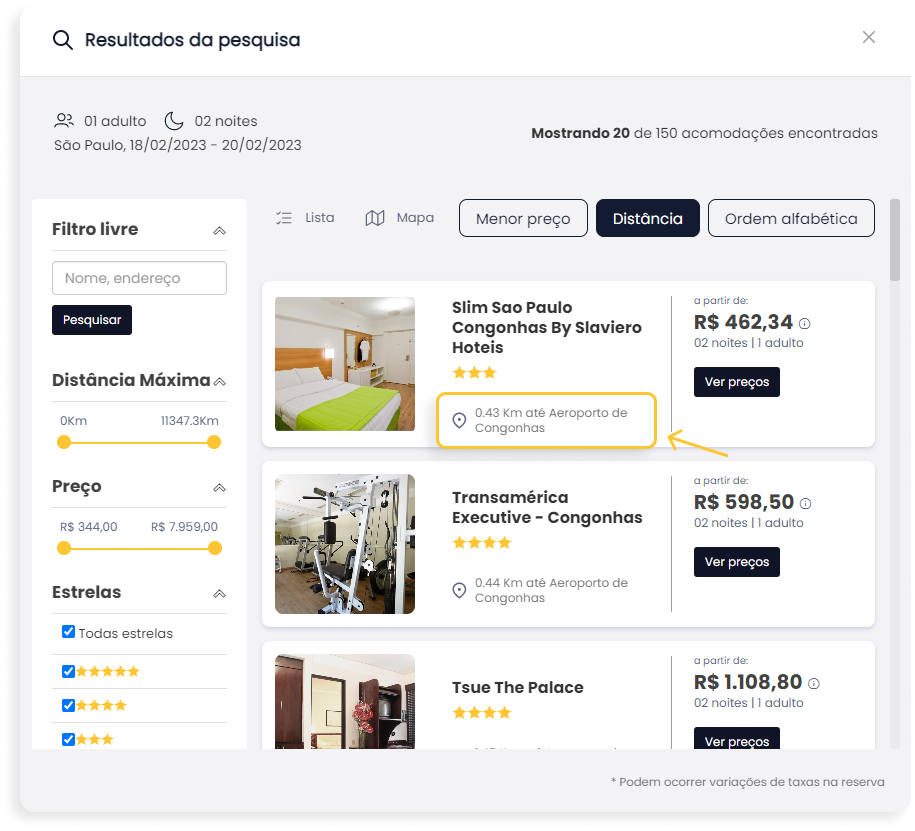Click the R$ 344,00 minimum price handle
Screen dimensions: 915x831
[64, 548]
